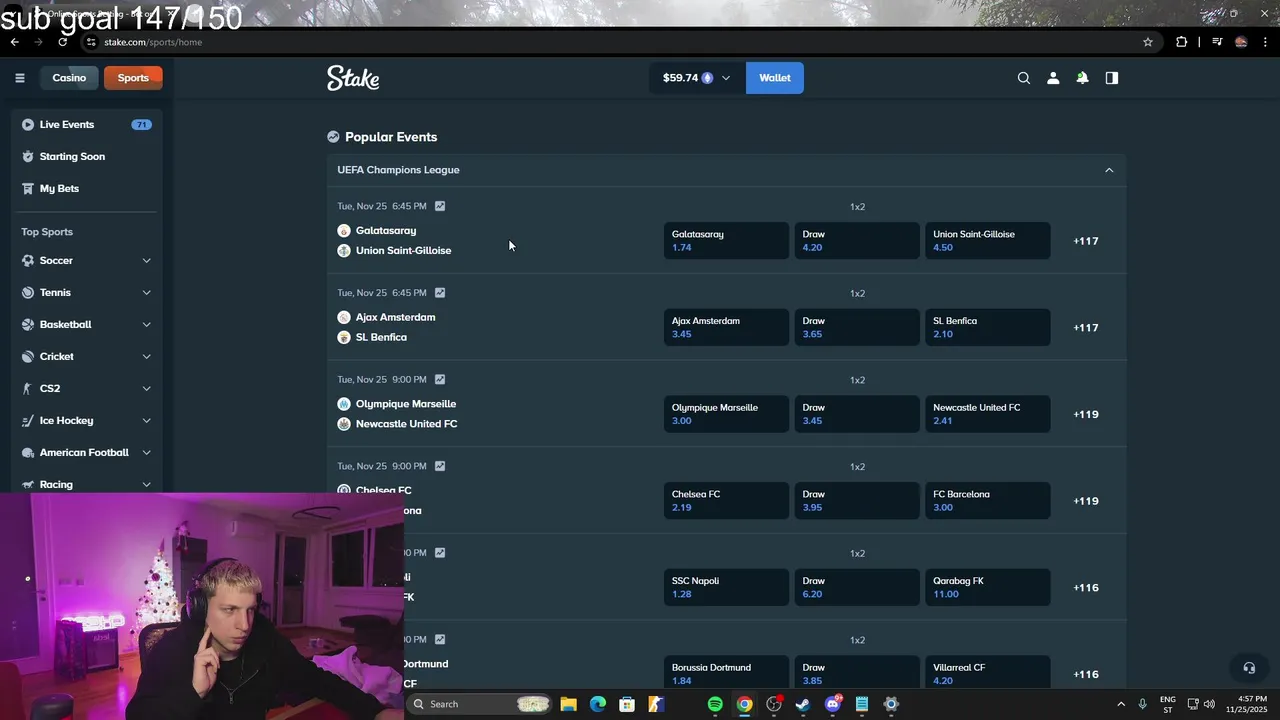The width and height of the screenshot is (1280, 720).
Task: Bet on Union Saint-Gilloise at 4.50
Action: click(x=988, y=241)
